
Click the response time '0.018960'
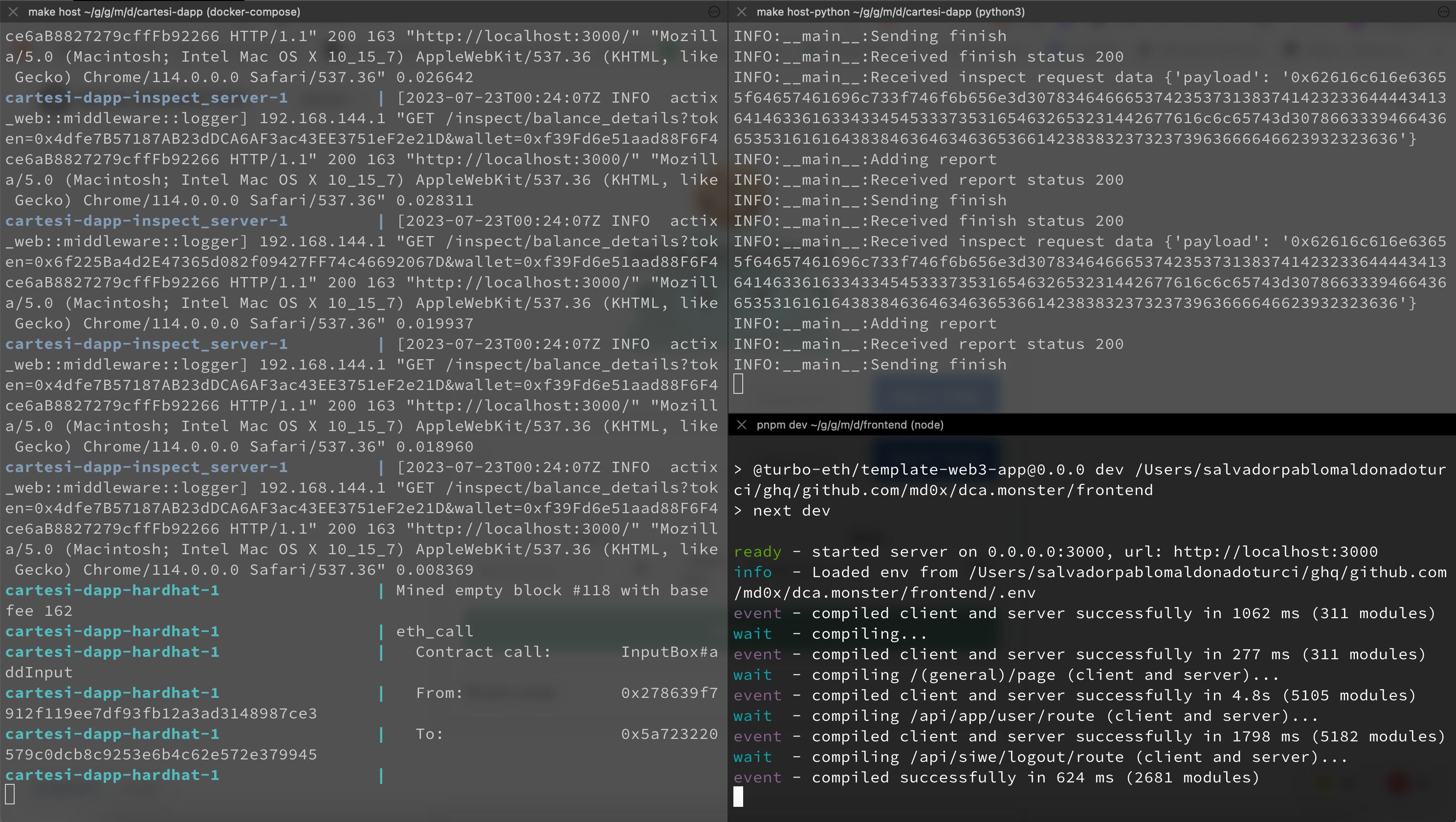click(x=434, y=446)
